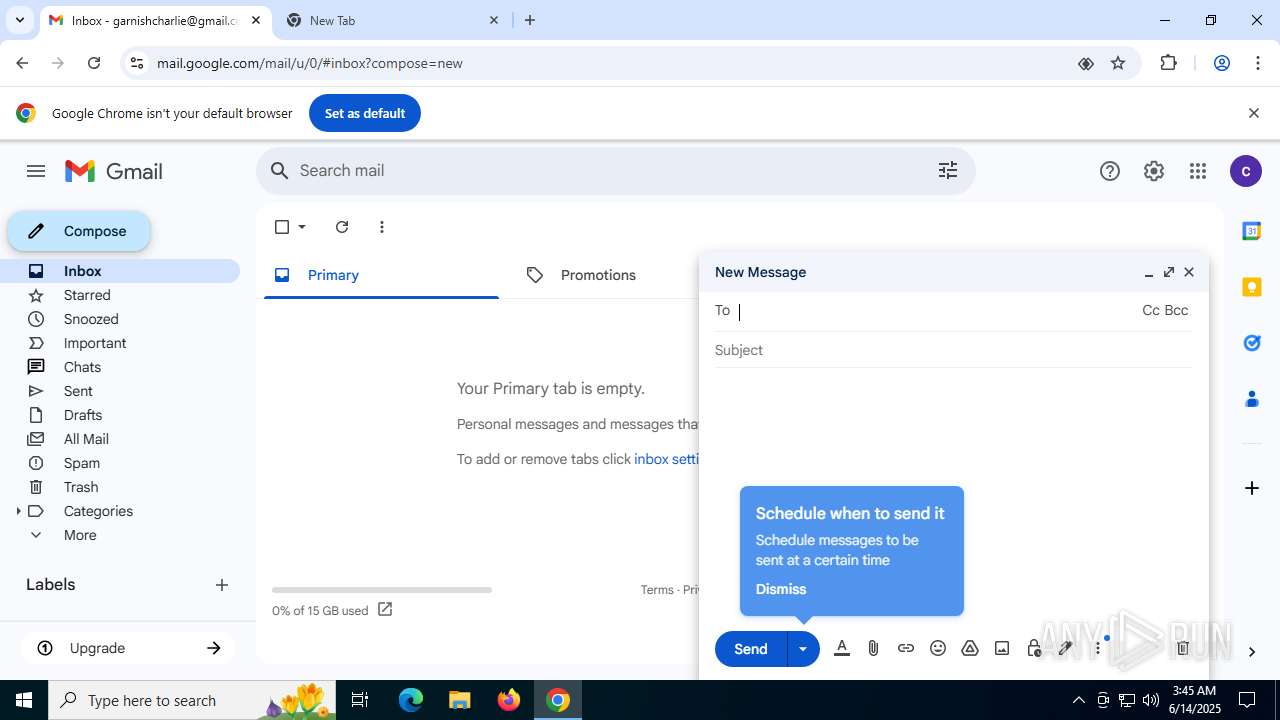Open Google Keep in the side panel
The image size is (1280, 720).
[x=1251, y=287]
